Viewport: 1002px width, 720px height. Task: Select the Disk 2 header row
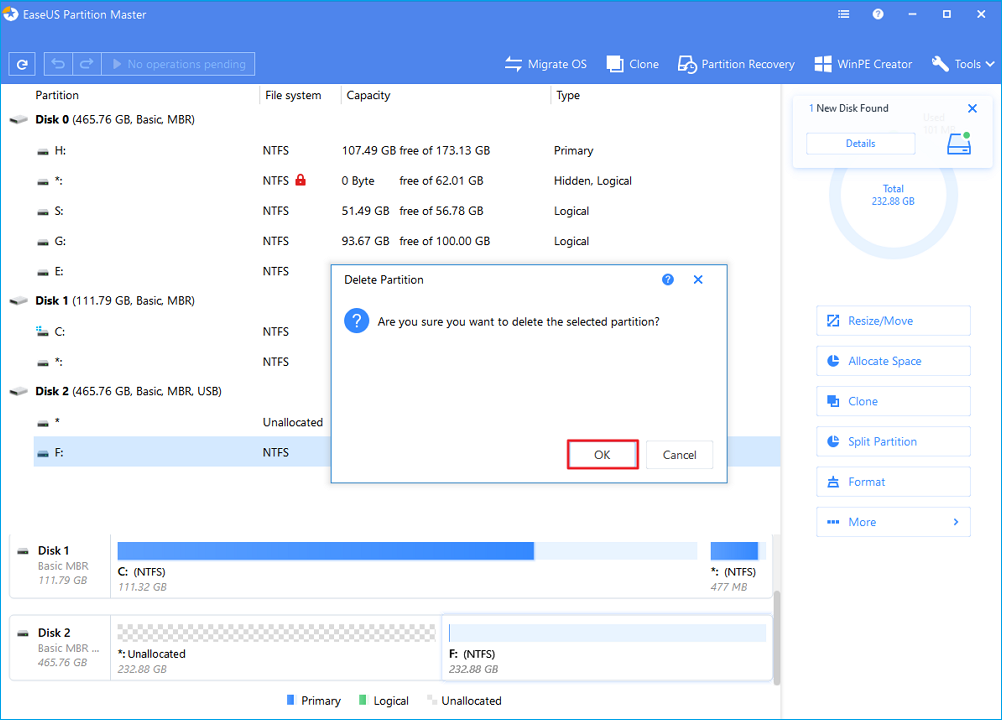pyautogui.click(x=128, y=391)
